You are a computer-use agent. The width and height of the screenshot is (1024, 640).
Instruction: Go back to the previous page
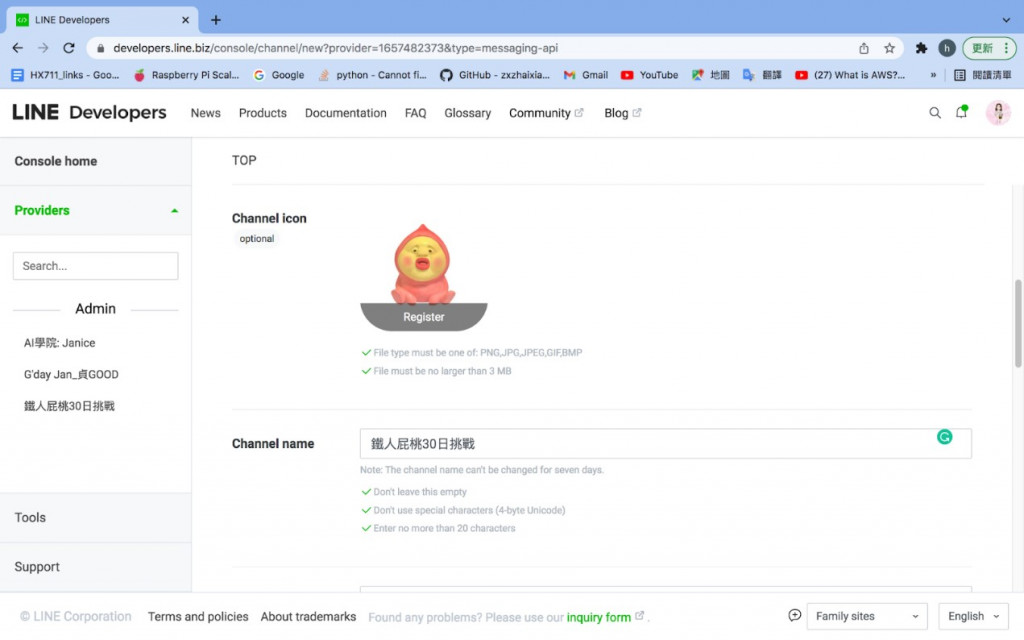click(x=18, y=48)
